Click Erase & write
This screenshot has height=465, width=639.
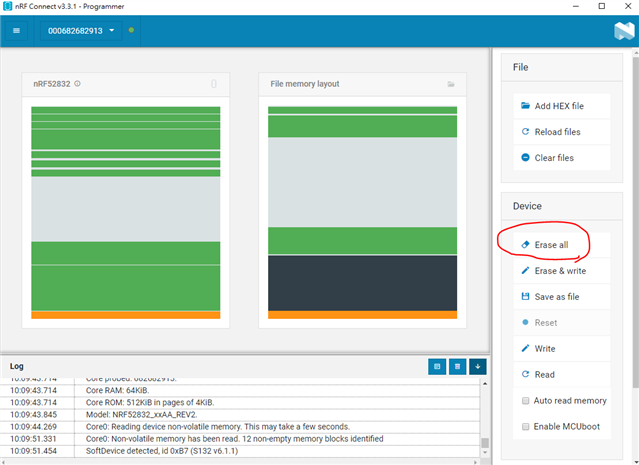pos(562,271)
